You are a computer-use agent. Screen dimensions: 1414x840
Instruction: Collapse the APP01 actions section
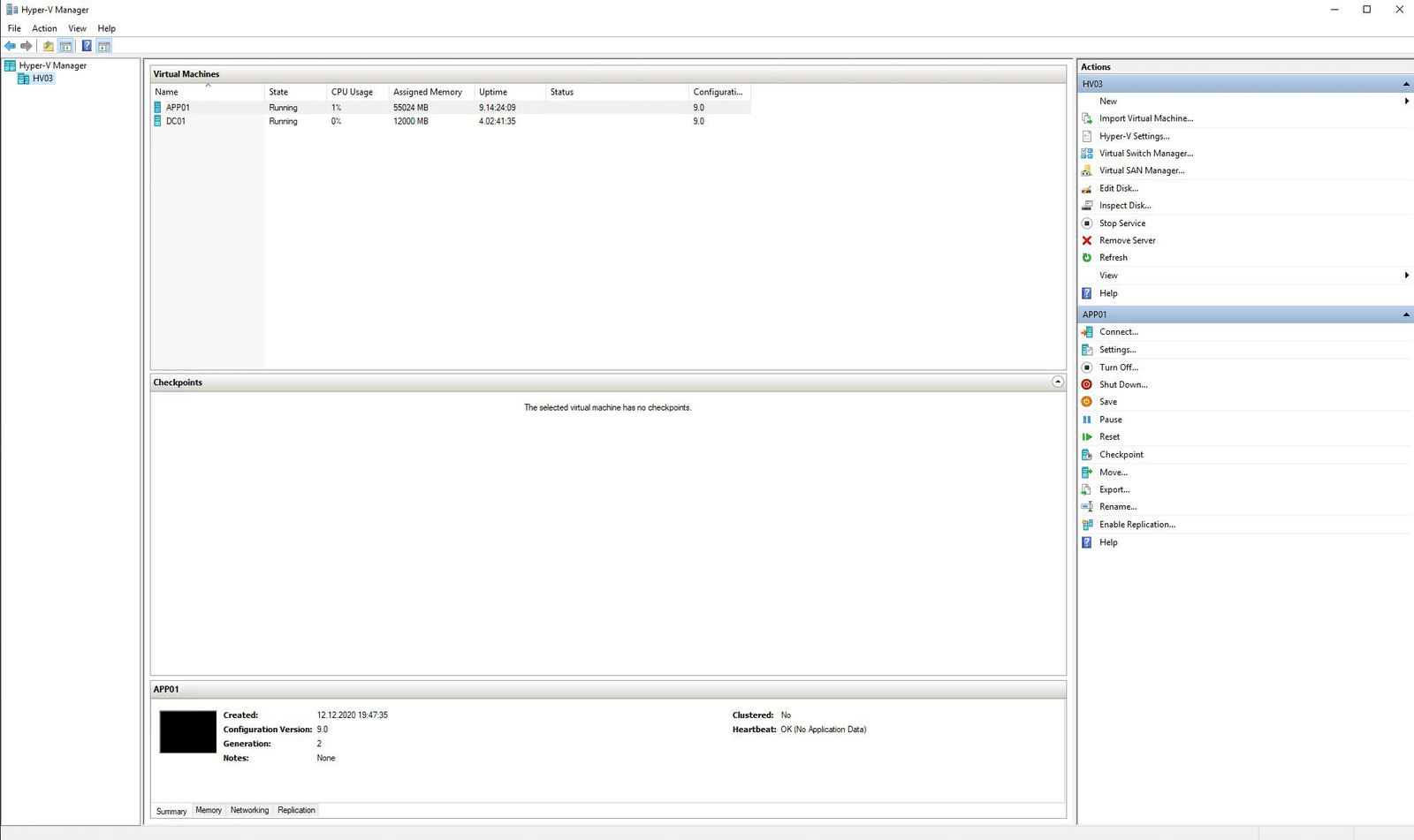[x=1406, y=314]
